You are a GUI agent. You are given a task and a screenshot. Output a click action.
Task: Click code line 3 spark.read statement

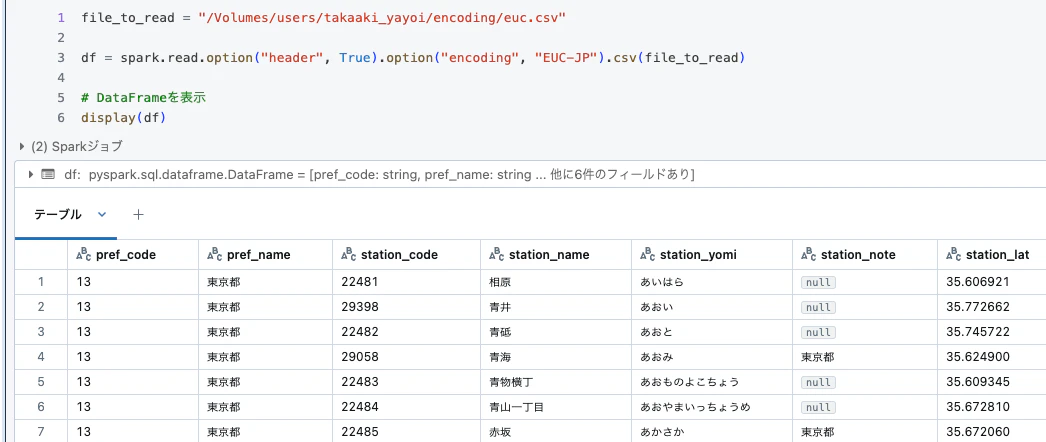413,58
